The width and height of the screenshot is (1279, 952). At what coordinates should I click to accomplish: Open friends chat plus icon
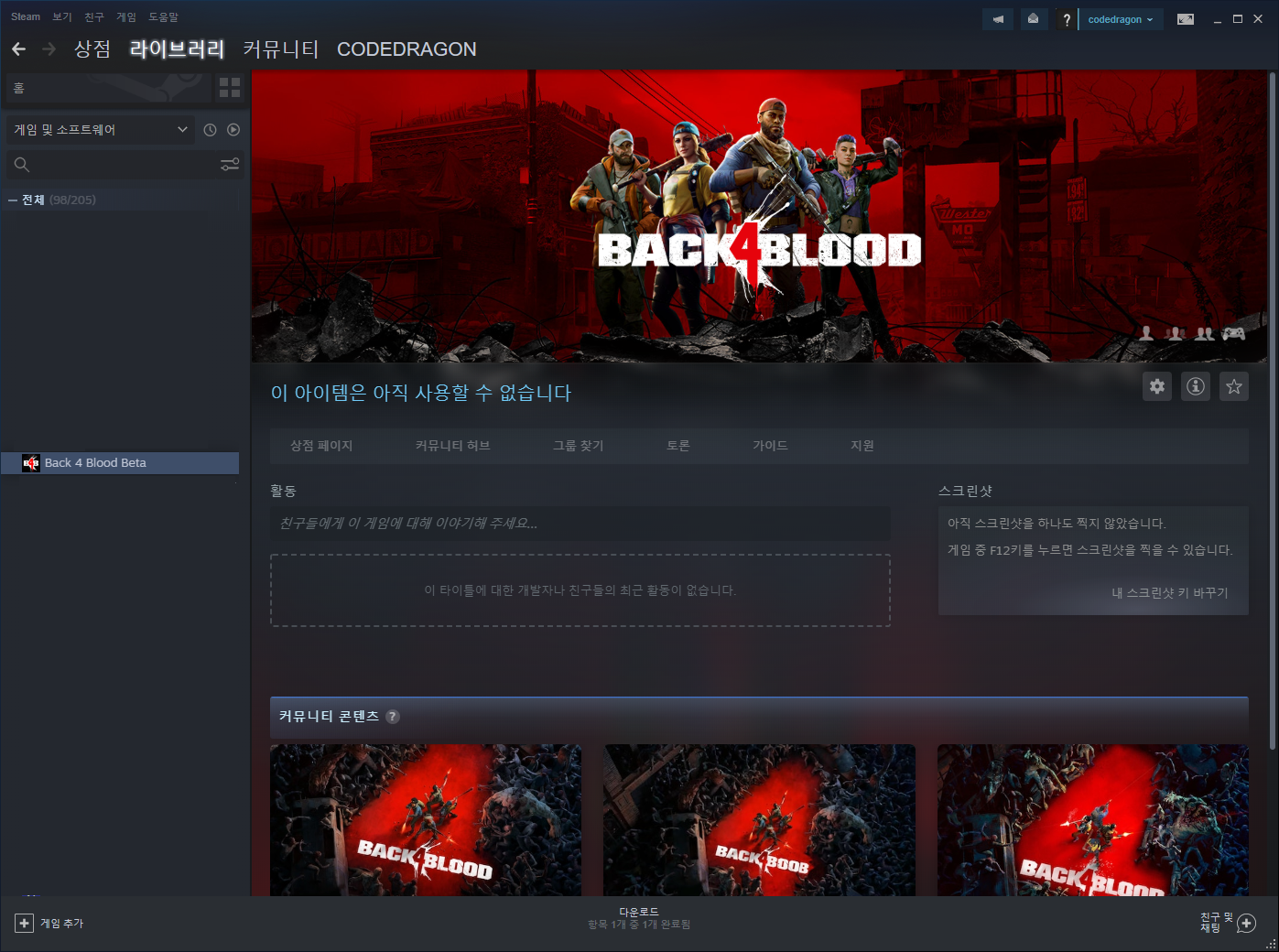(1246, 924)
